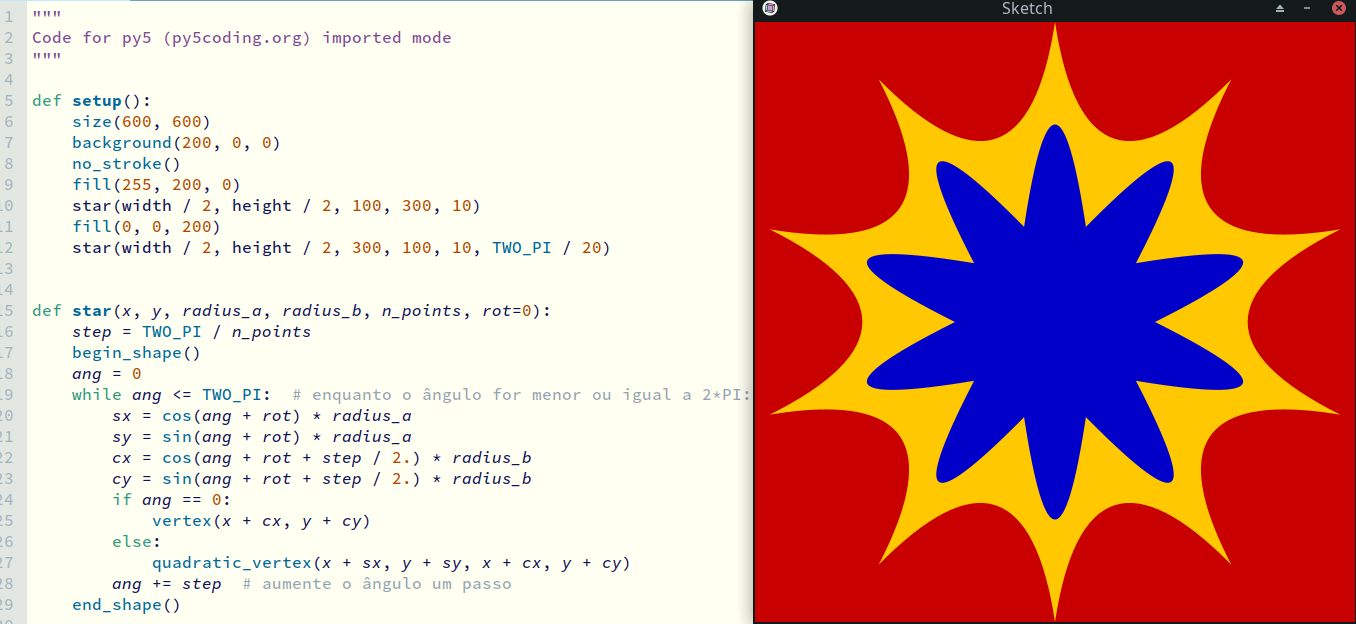Close the Sketch window with red X

point(1338,9)
